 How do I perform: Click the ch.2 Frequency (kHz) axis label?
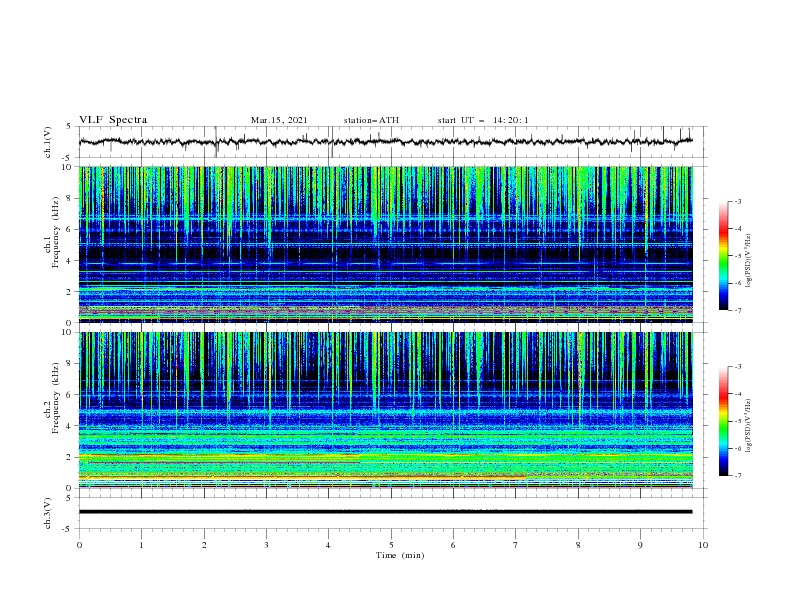point(52,397)
